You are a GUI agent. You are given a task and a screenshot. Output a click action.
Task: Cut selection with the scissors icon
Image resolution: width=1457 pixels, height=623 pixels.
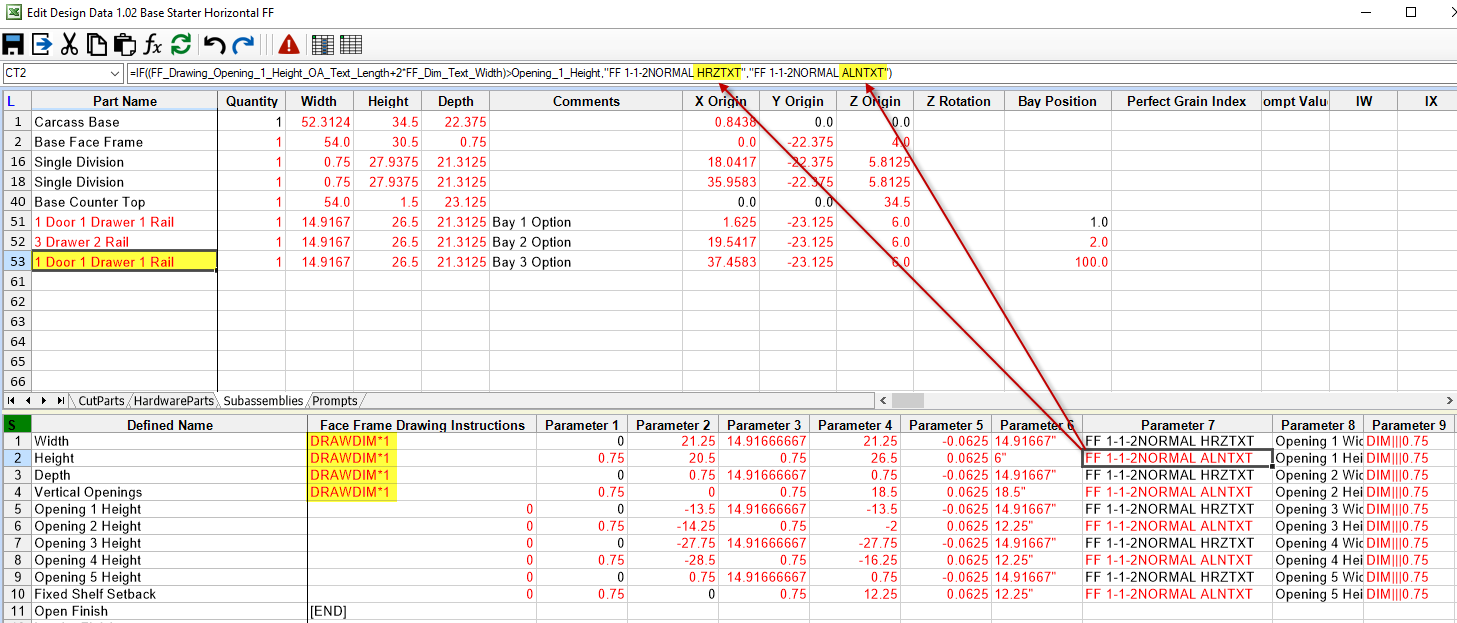coord(69,44)
